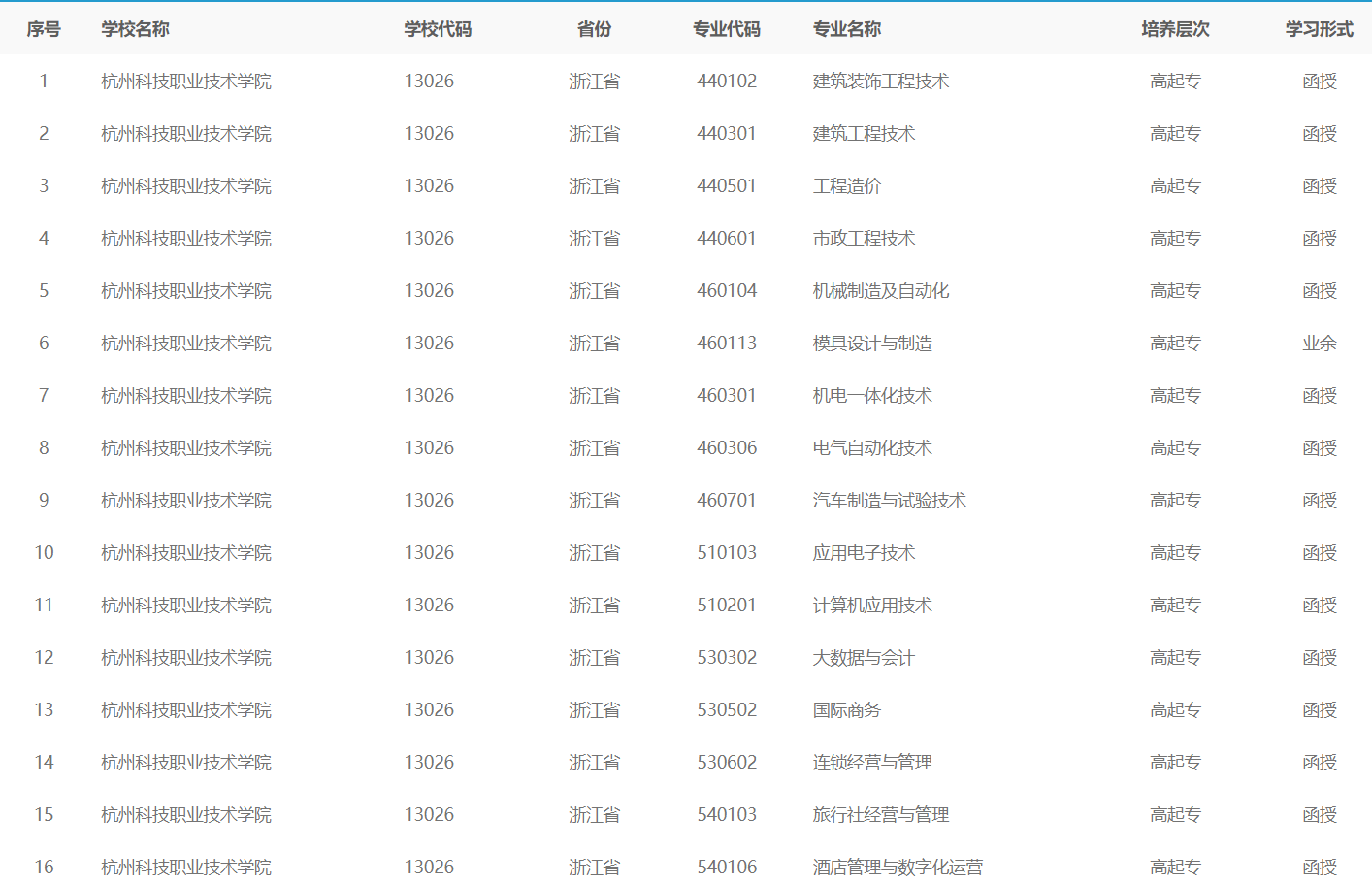Click the 序号 column header
1372x884 pixels.
click(x=44, y=29)
